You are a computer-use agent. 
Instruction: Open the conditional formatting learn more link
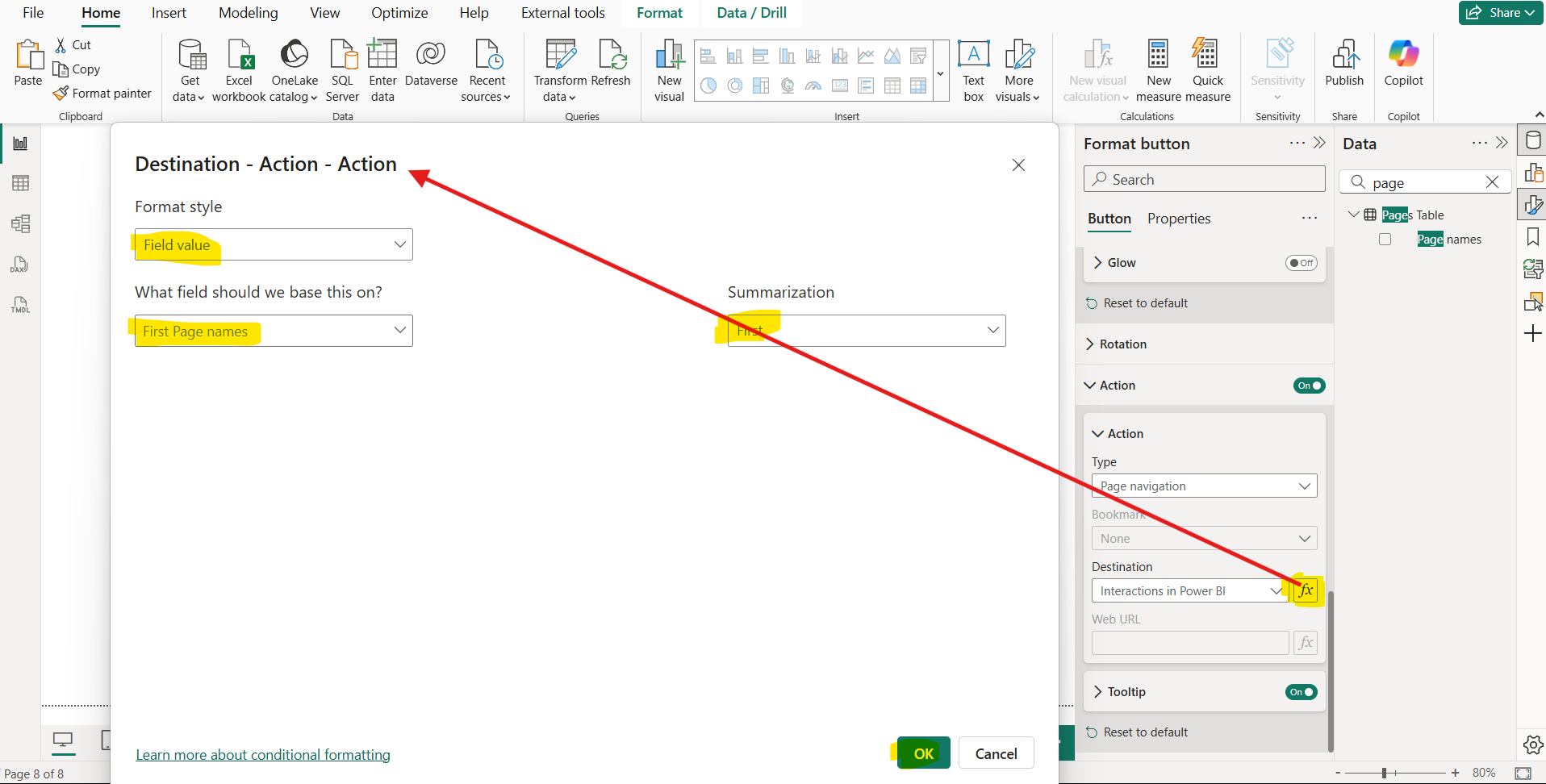pos(262,754)
